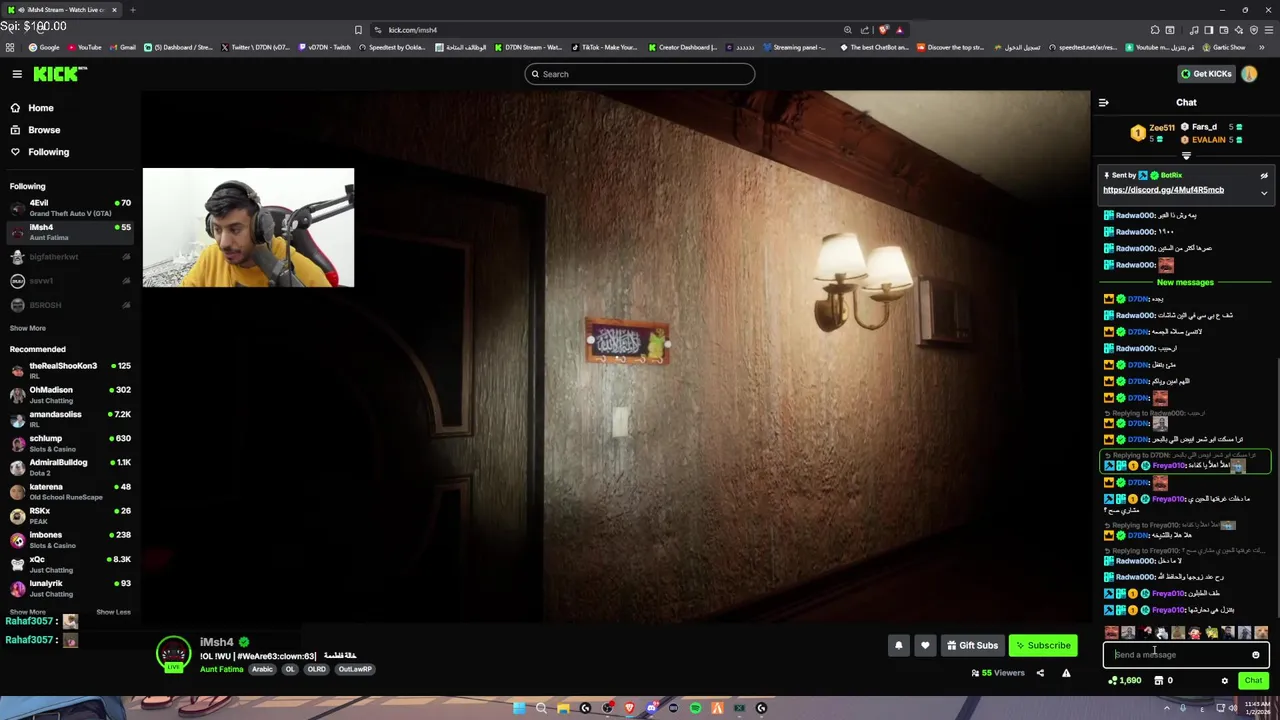Open iMsh4 followed channel

coord(70,232)
